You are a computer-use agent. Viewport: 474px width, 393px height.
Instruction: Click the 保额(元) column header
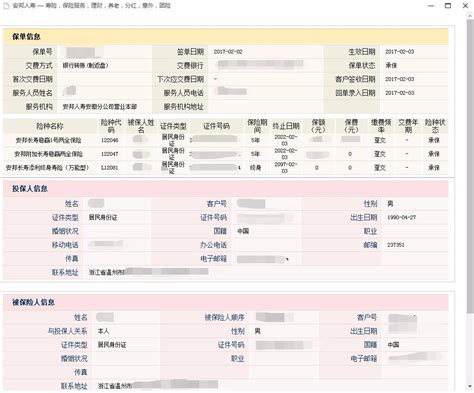318,126
